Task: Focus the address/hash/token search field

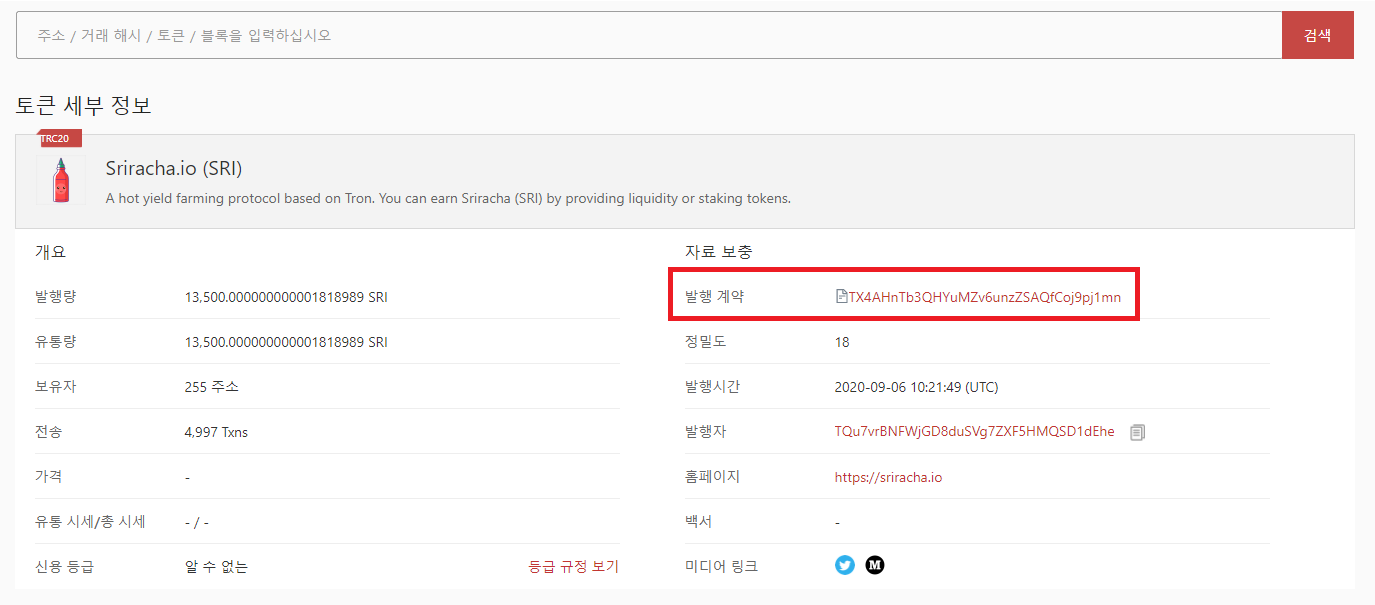Action: coord(648,35)
